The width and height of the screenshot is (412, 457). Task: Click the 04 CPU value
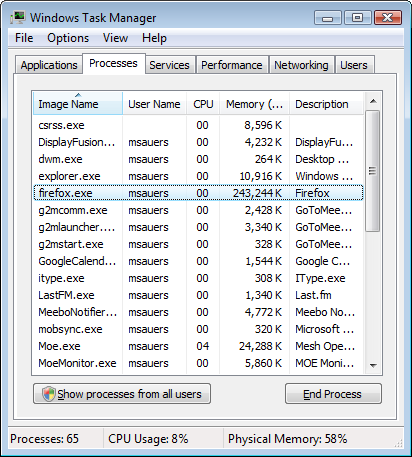202,346
